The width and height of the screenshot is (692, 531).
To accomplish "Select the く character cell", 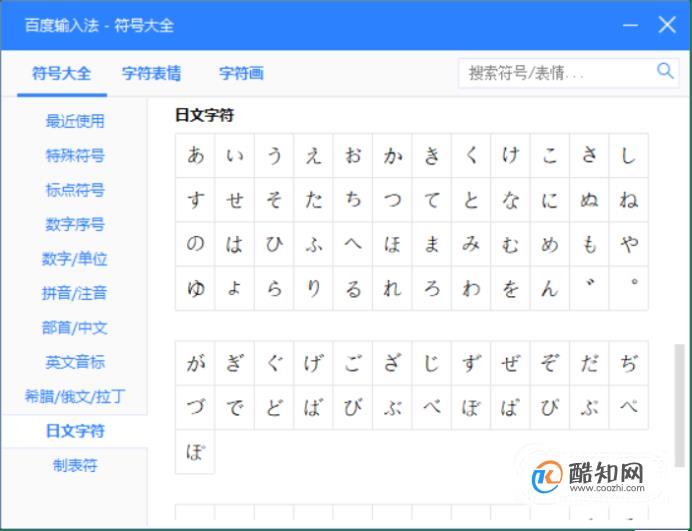I will [x=471, y=155].
